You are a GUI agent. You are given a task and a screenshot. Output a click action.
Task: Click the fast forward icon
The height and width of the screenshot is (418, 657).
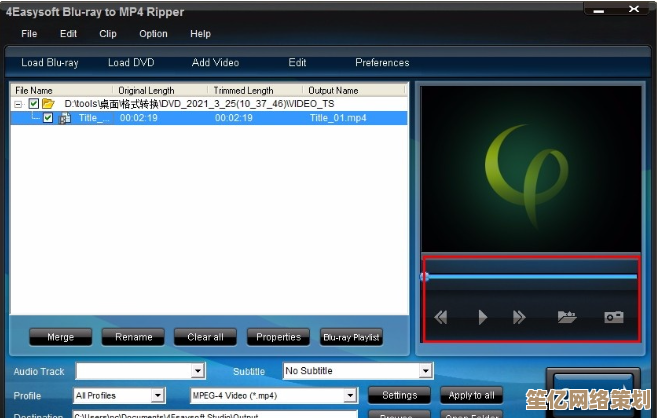[x=519, y=317]
